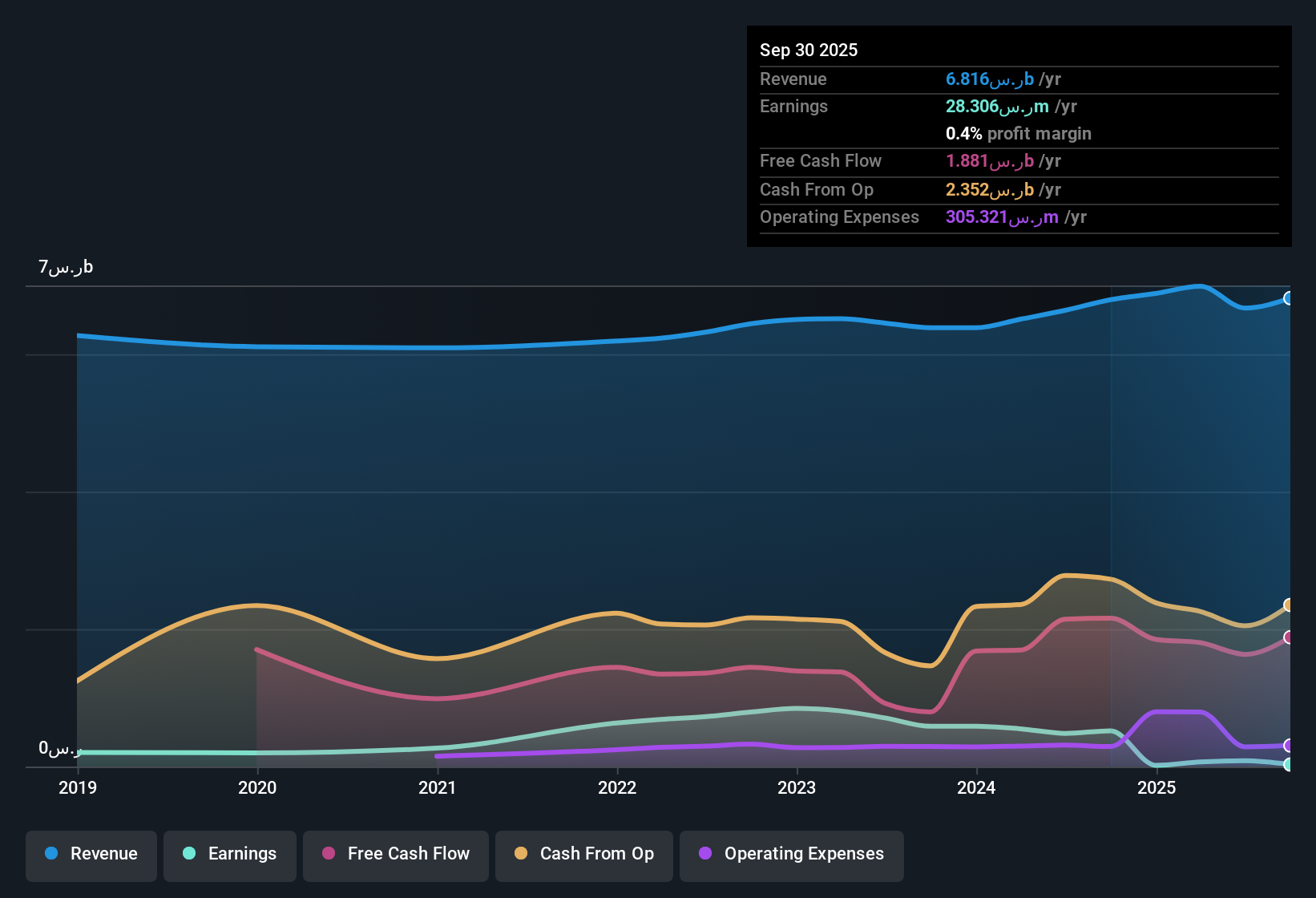
Task: Click the purple Operating Expenses legend dot
Action: pyautogui.click(x=705, y=854)
